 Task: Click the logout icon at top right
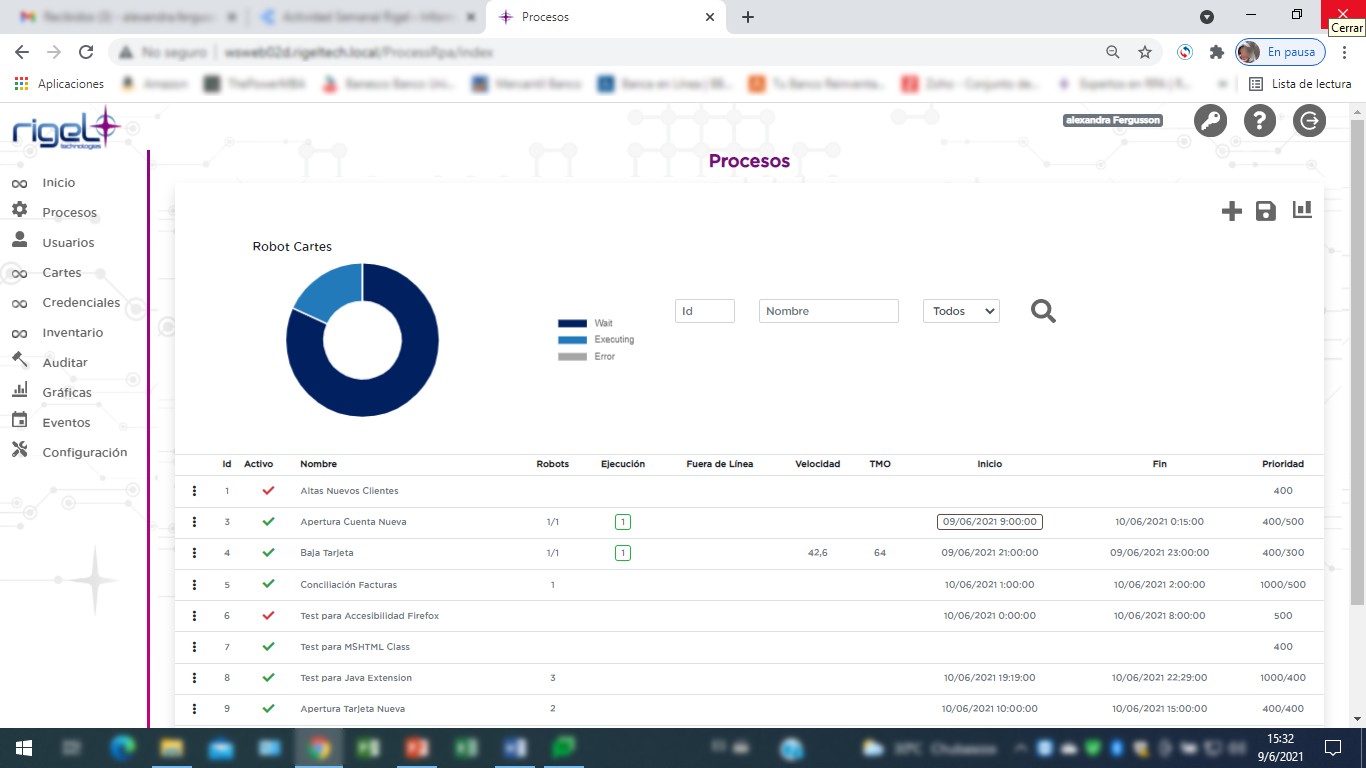pos(1309,120)
